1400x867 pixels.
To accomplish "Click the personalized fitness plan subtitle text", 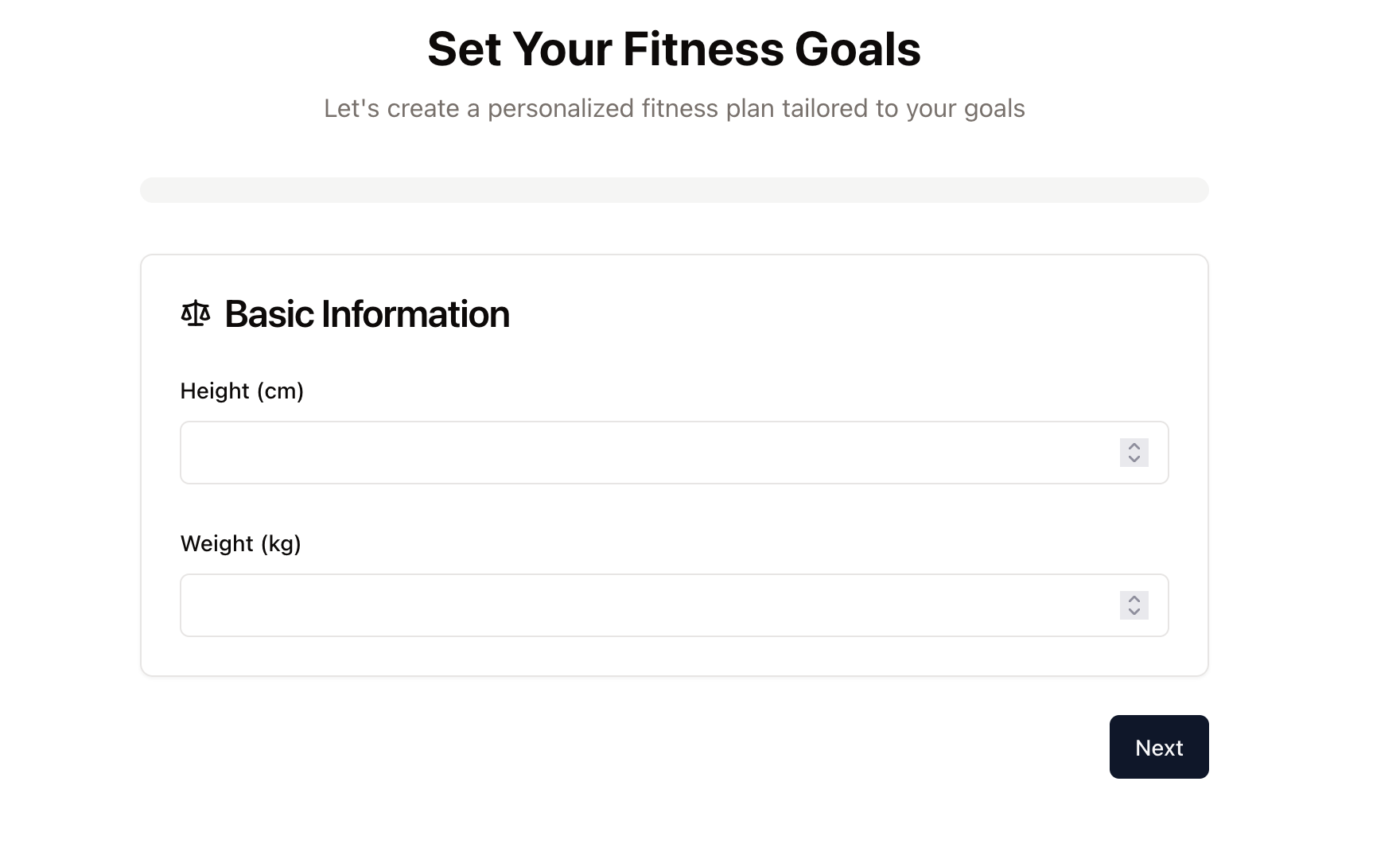I will pos(675,109).
